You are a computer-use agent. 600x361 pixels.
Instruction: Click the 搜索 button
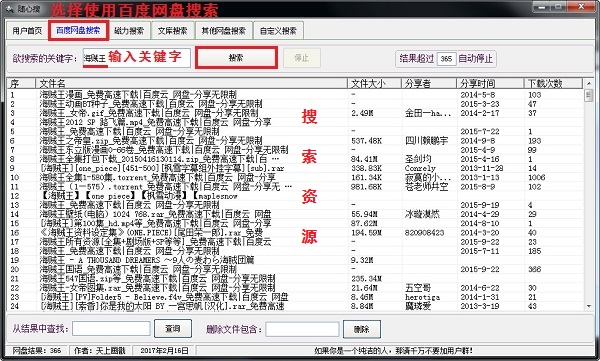tap(236, 58)
